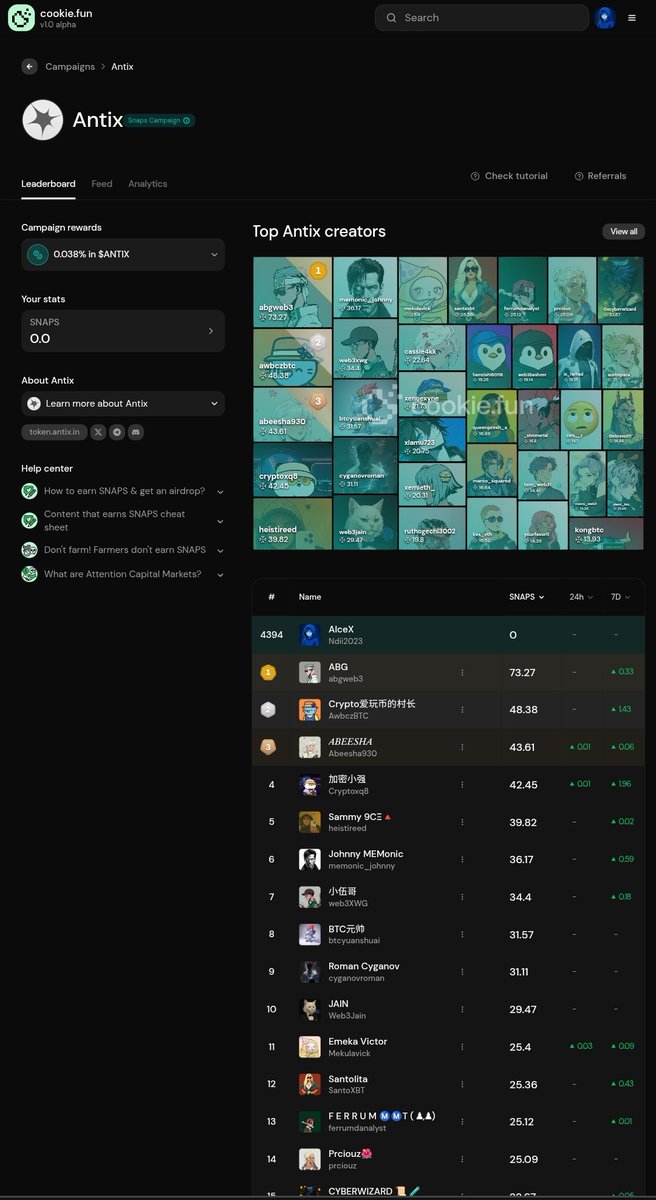Open Emeka Victor profile name
This screenshot has height=1200, width=656.
pos(358,1042)
